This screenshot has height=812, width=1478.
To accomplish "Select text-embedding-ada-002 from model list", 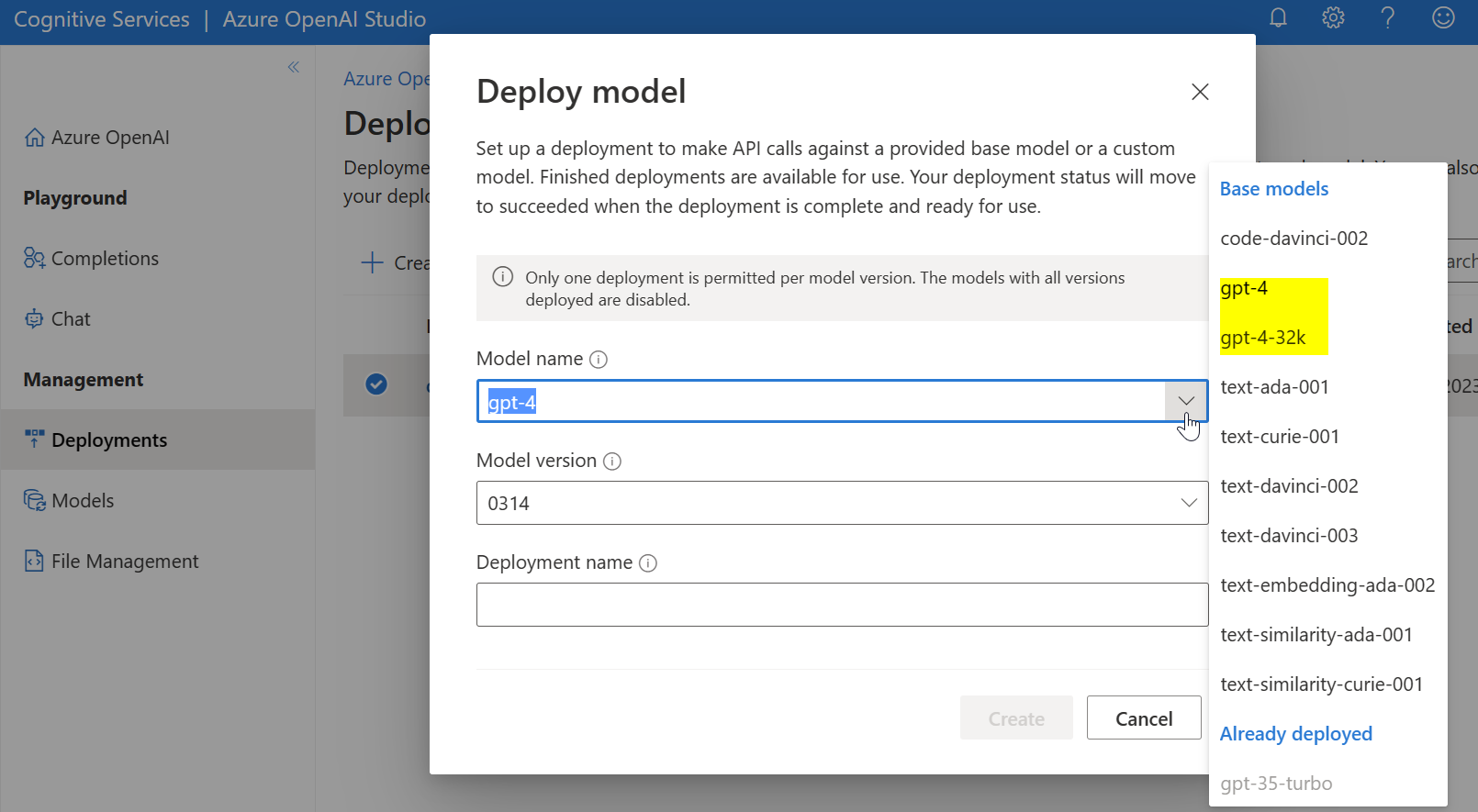I will (1328, 585).
